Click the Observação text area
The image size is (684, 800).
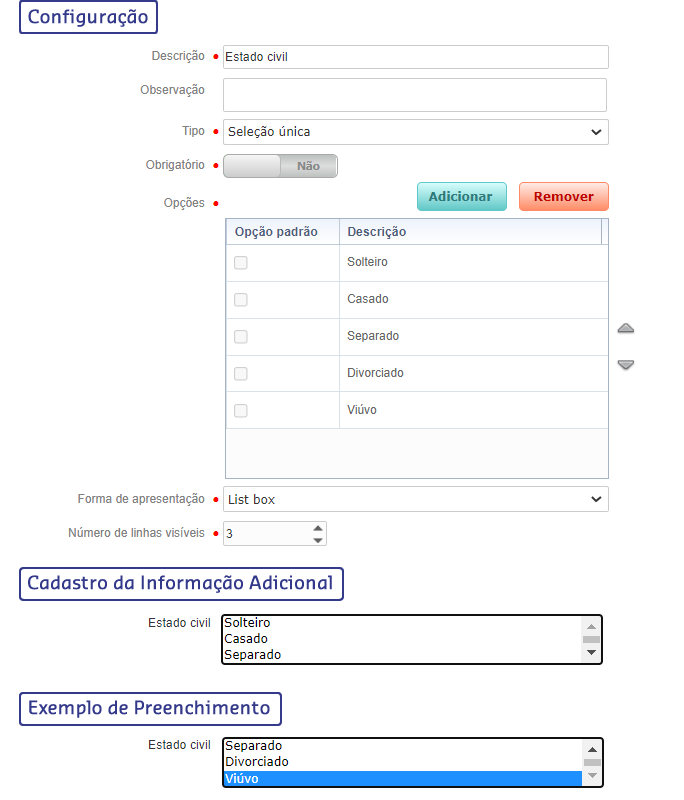415,95
